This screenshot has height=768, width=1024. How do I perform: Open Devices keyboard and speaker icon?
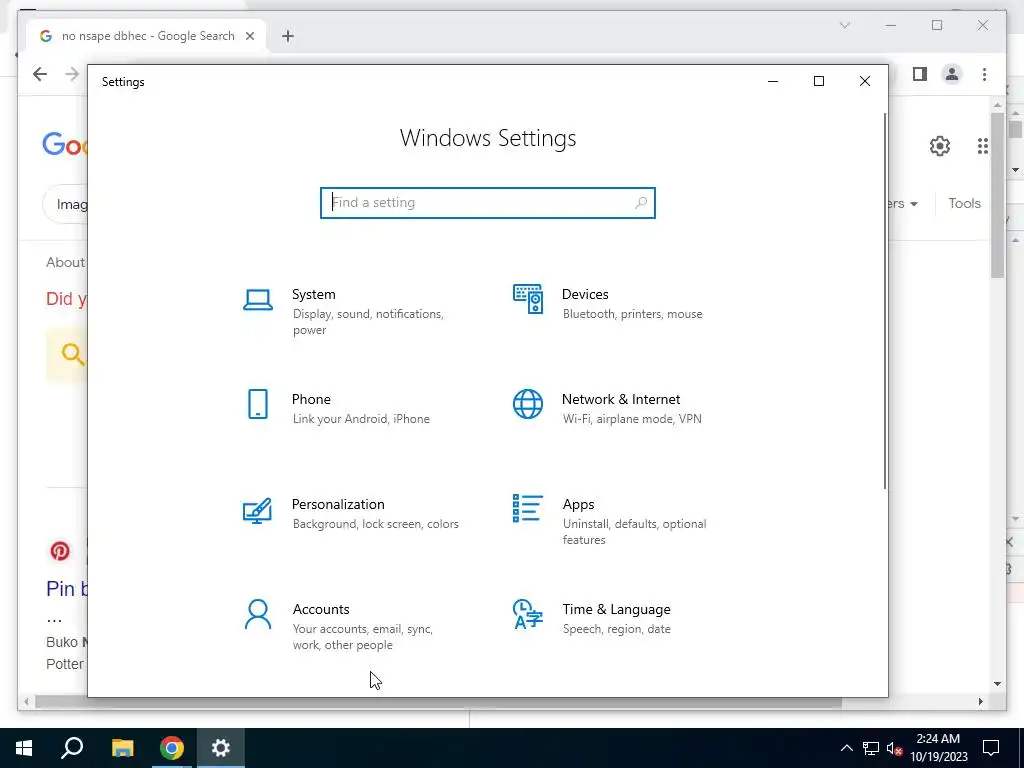tap(528, 299)
